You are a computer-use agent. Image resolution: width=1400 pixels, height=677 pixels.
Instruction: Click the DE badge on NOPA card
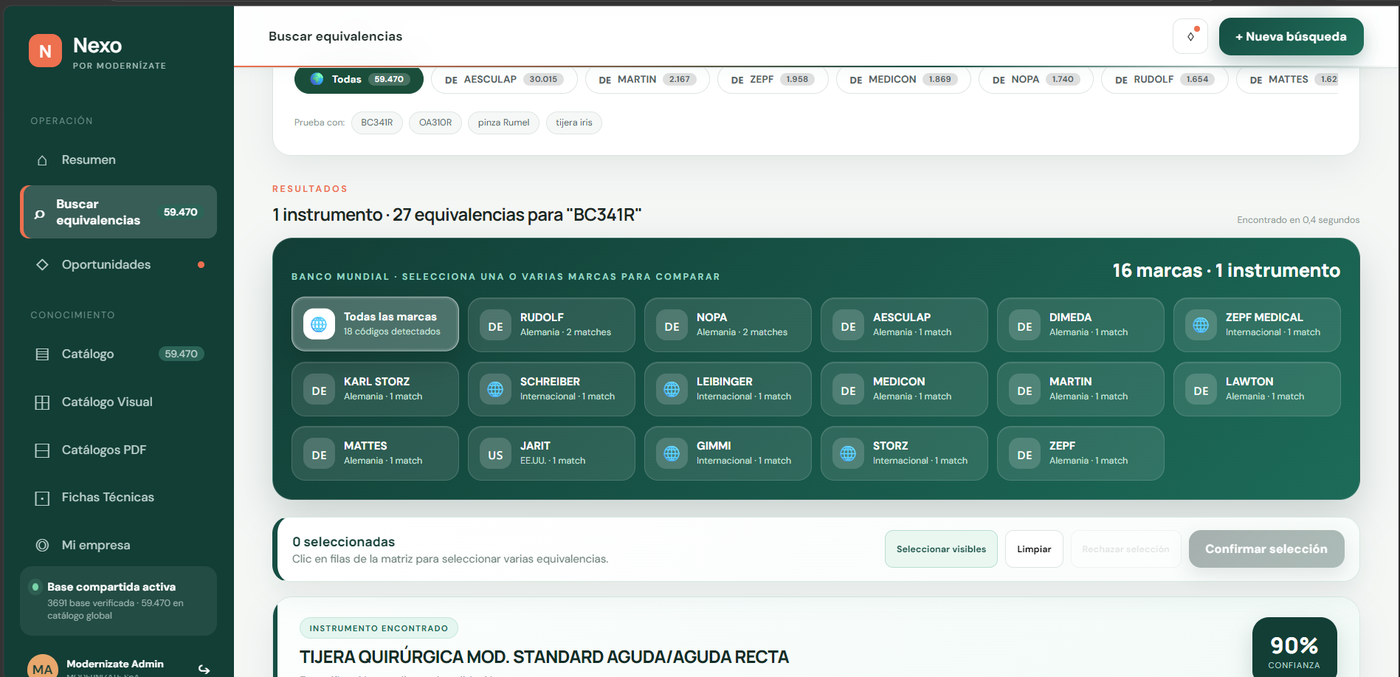672,324
